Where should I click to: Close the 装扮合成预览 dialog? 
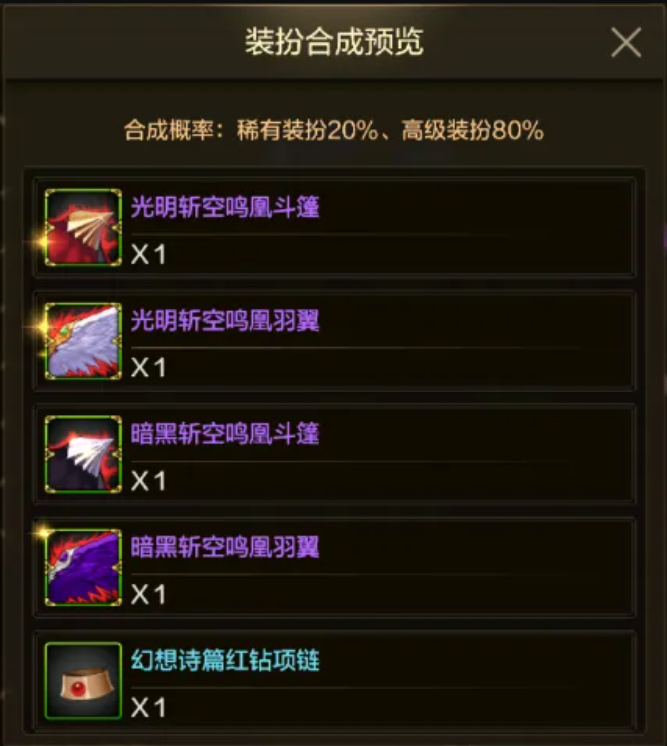pyautogui.click(x=626, y=42)
